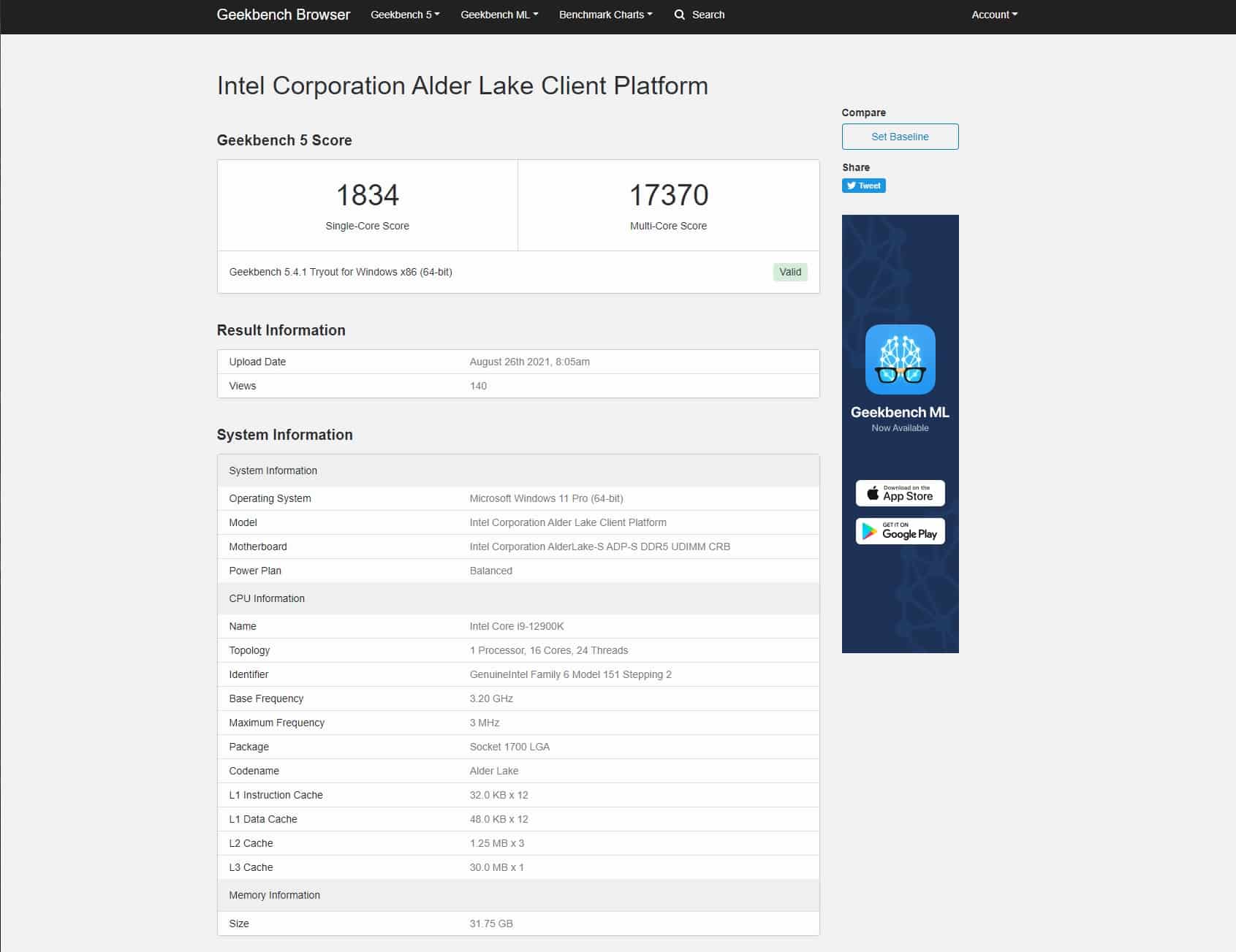The width and height of the screenshot is (1236, 952).
Task: Click the Geekbench ML brain icon
Action: [900, 359]
